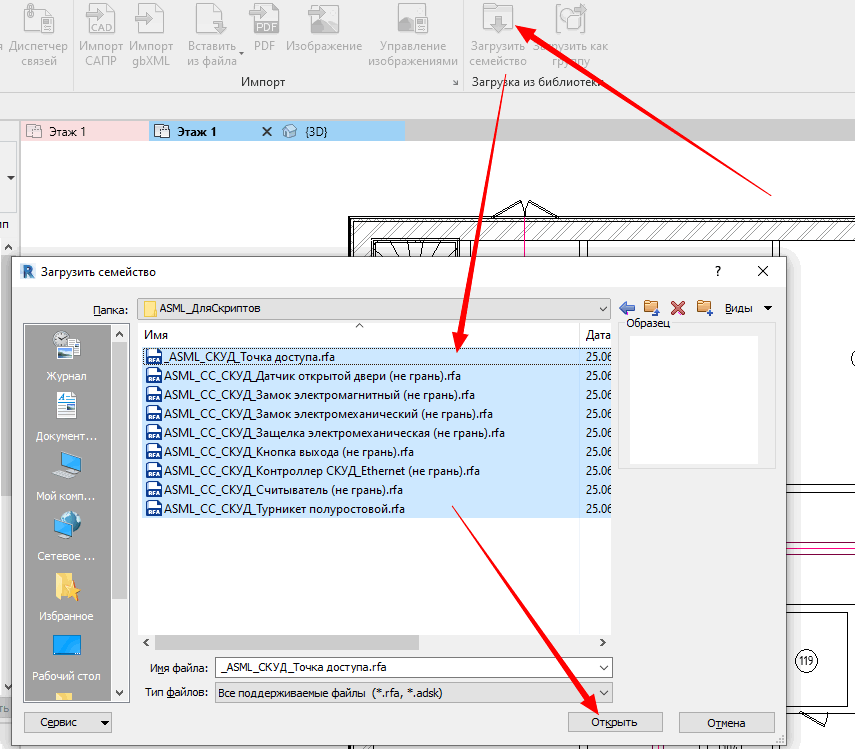This screenshot has width=855, height=749.
Task: Open Документы places shortcut
Action: tap(66, 417)
